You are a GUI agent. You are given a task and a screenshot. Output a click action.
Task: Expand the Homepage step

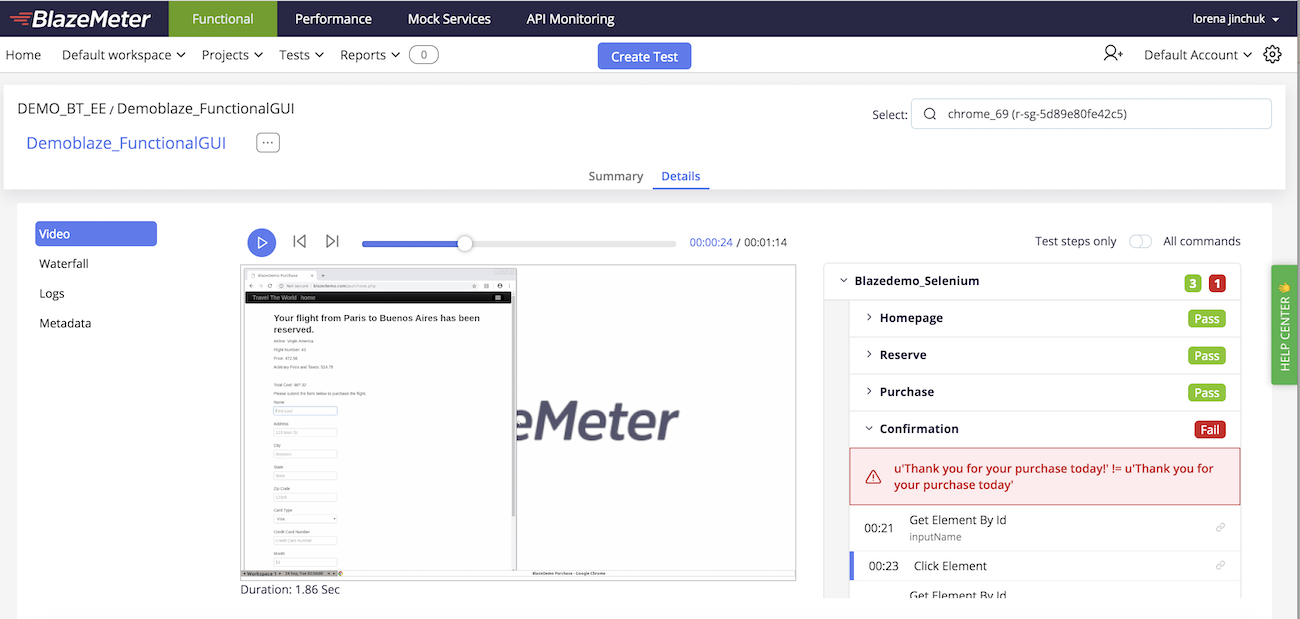(868, 318)
